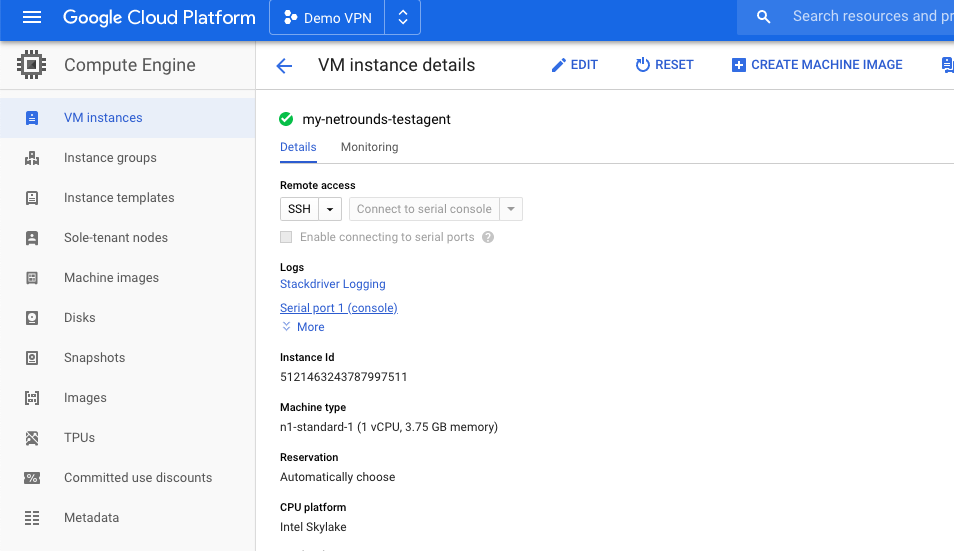954x551 pixels.
Task: Go back with the left arrow
Action: [x=284, y=66]
